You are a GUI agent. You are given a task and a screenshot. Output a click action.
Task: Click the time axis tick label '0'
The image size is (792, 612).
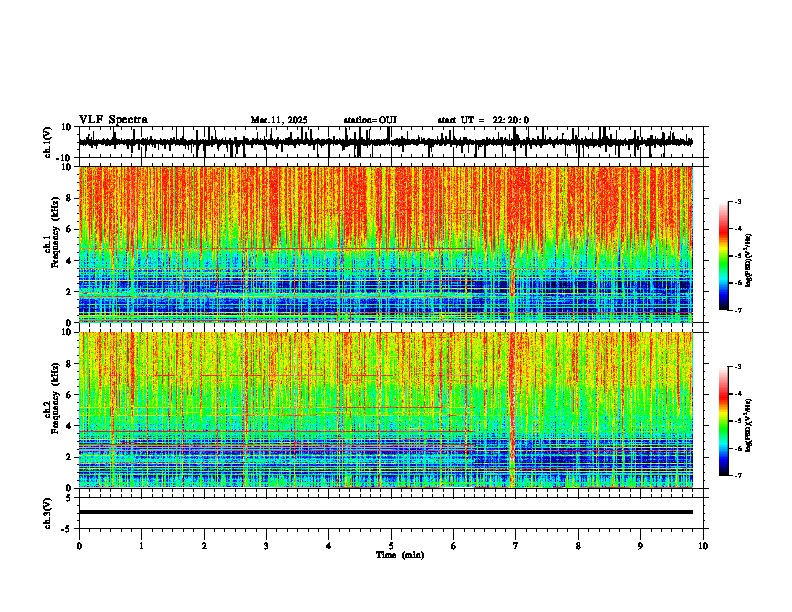point(79,546)
